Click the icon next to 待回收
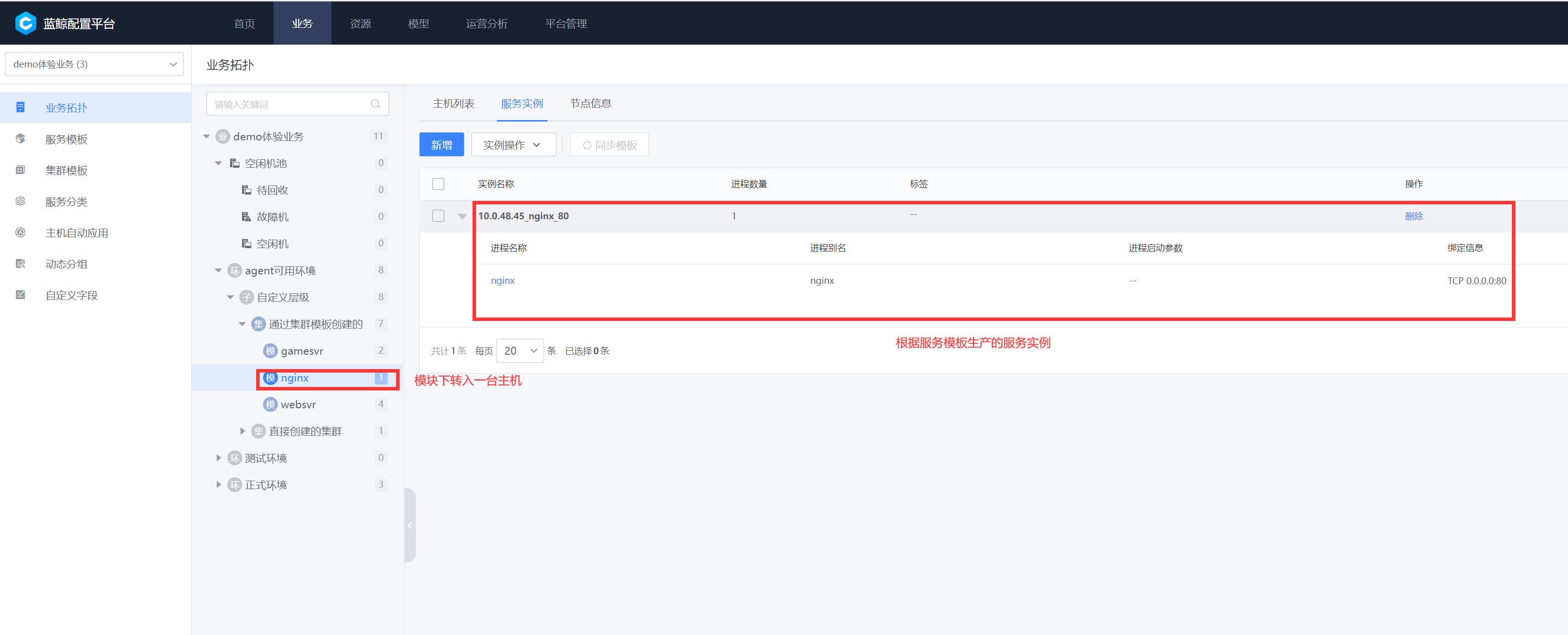1568x635 pixels. 247,190
